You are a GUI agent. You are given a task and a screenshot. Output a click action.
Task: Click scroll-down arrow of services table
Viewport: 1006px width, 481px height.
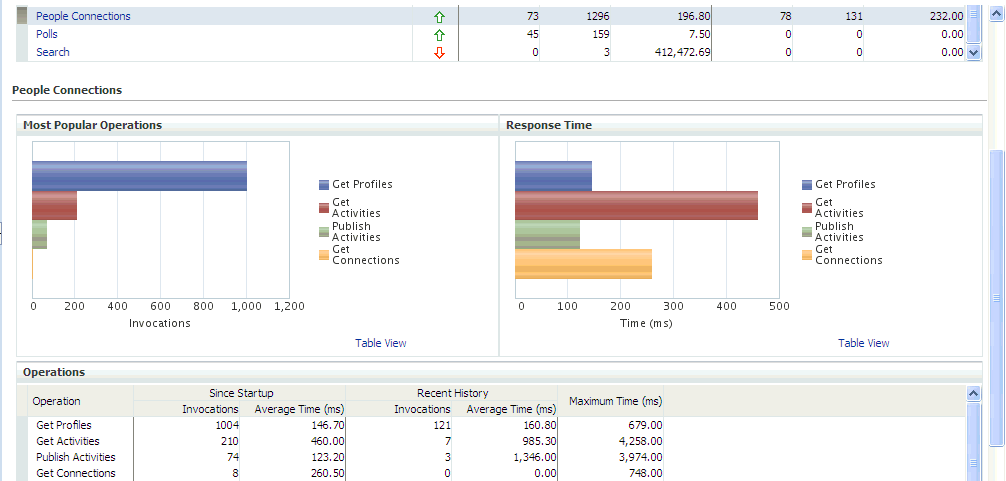(x=974, y=53)
